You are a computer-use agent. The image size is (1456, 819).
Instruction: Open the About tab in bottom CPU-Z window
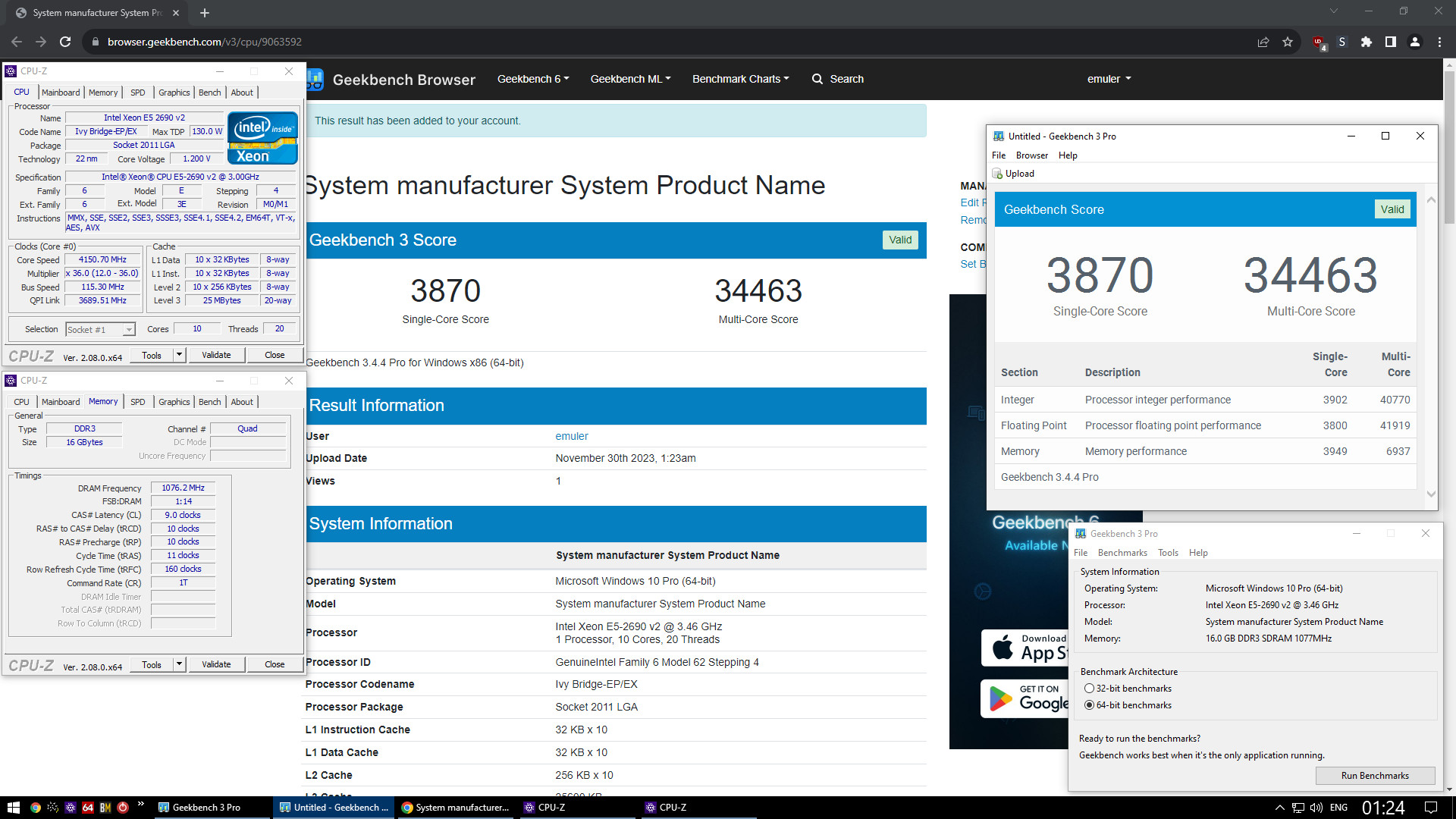tap(242, 402)
